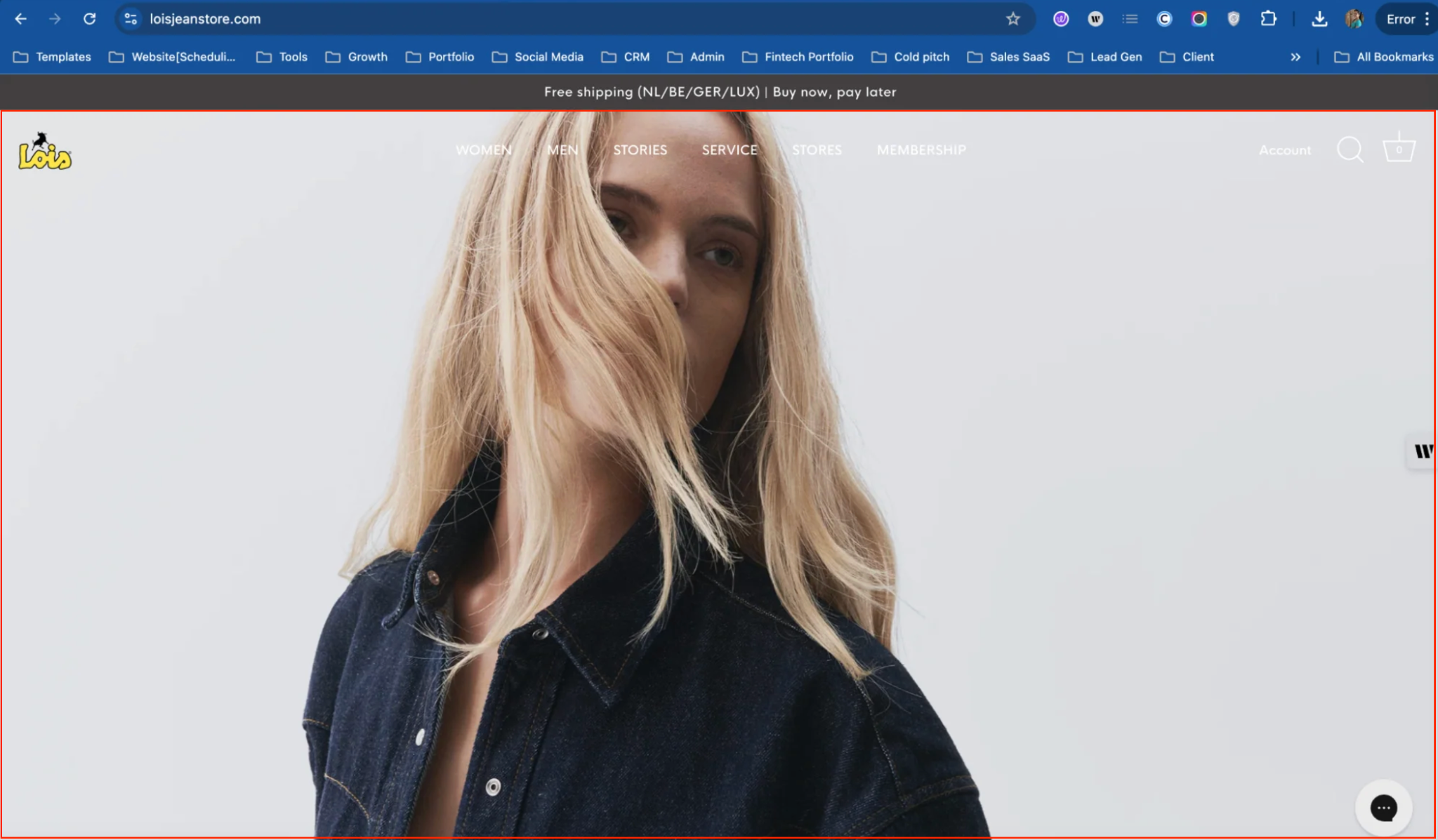Open the WOMEN menu
The height and width of the screenshot is (840, 1438).
(x=483, y=150)
